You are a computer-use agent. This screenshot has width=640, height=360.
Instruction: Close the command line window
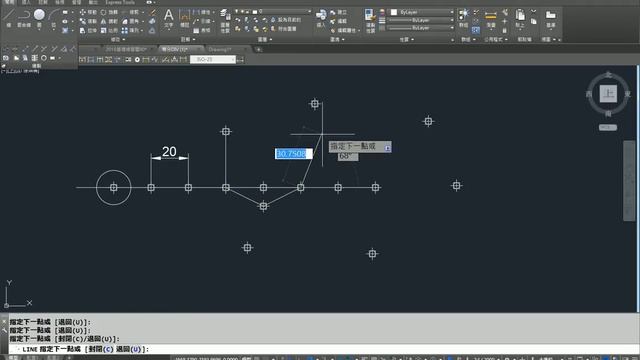[x=4, y=321]
